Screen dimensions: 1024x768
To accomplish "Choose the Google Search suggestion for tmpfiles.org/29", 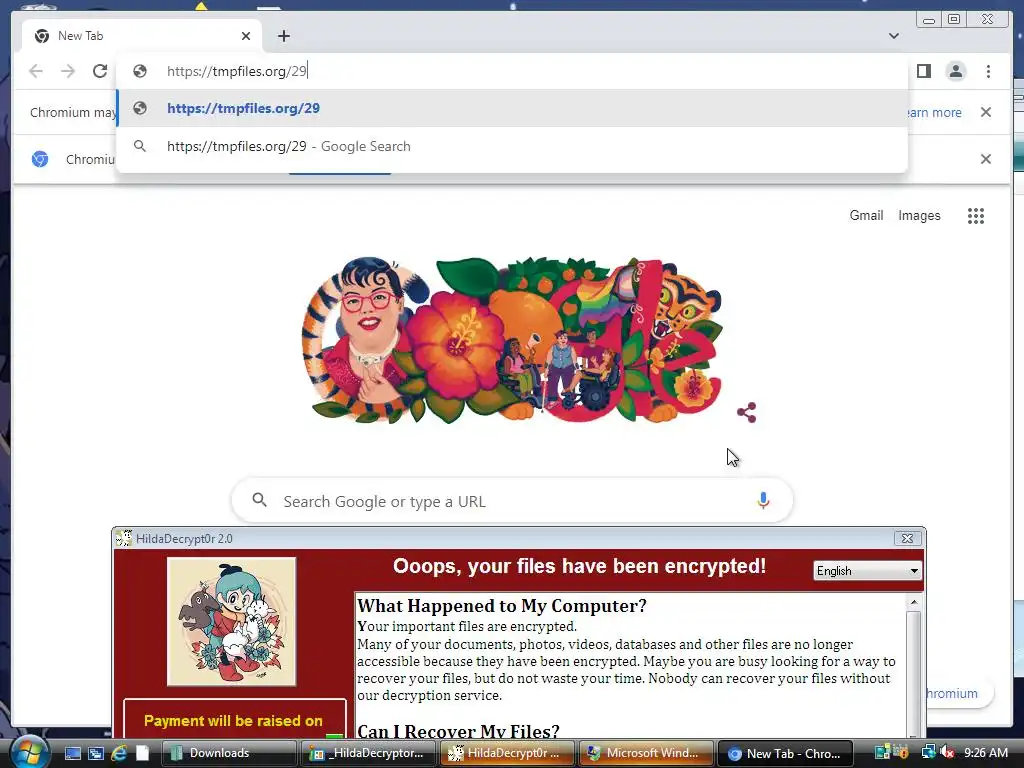I will click(x=512, y=146).
